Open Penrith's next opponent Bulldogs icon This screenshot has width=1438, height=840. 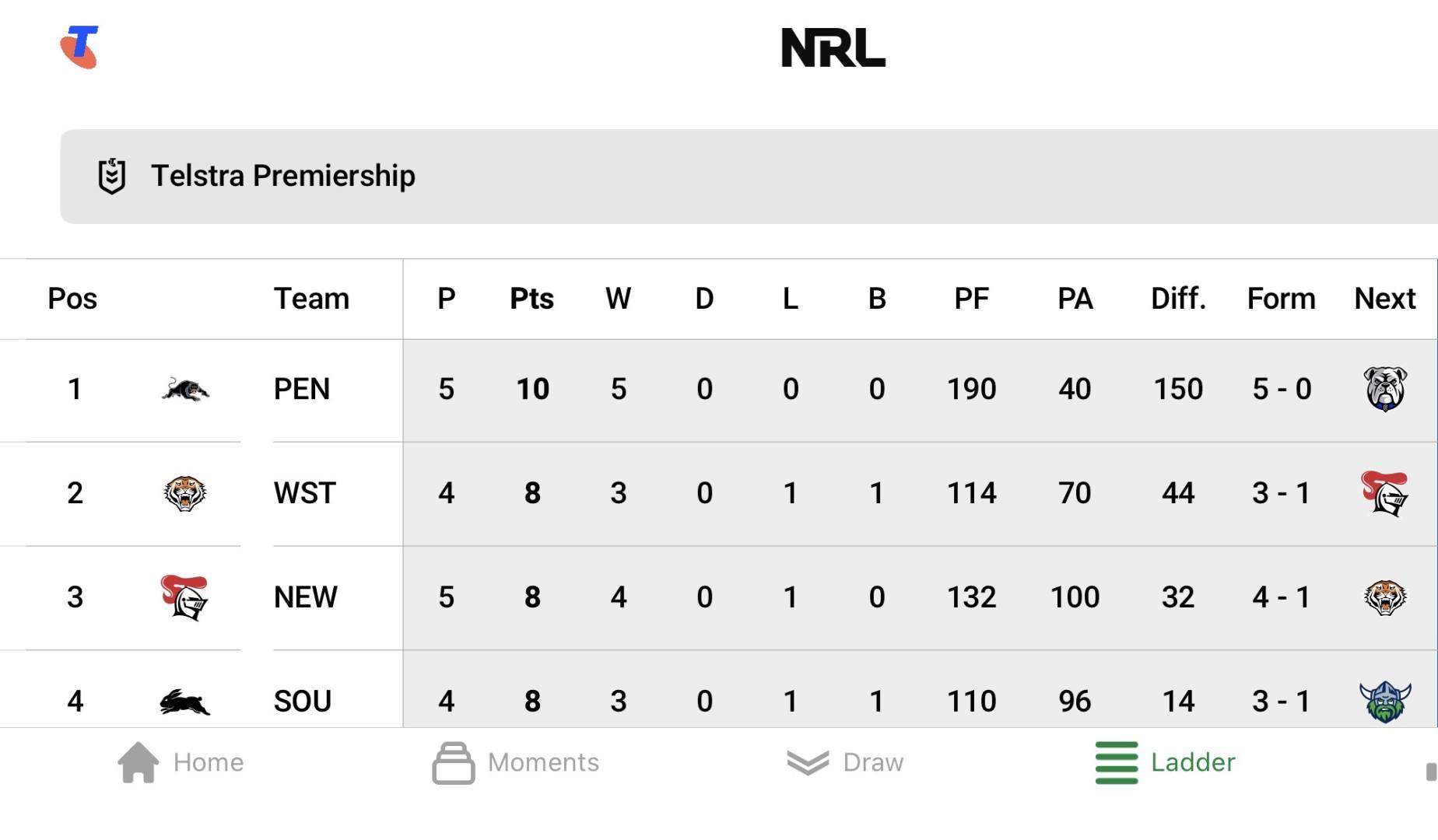pyautogui.click(x=1385, y=388)
